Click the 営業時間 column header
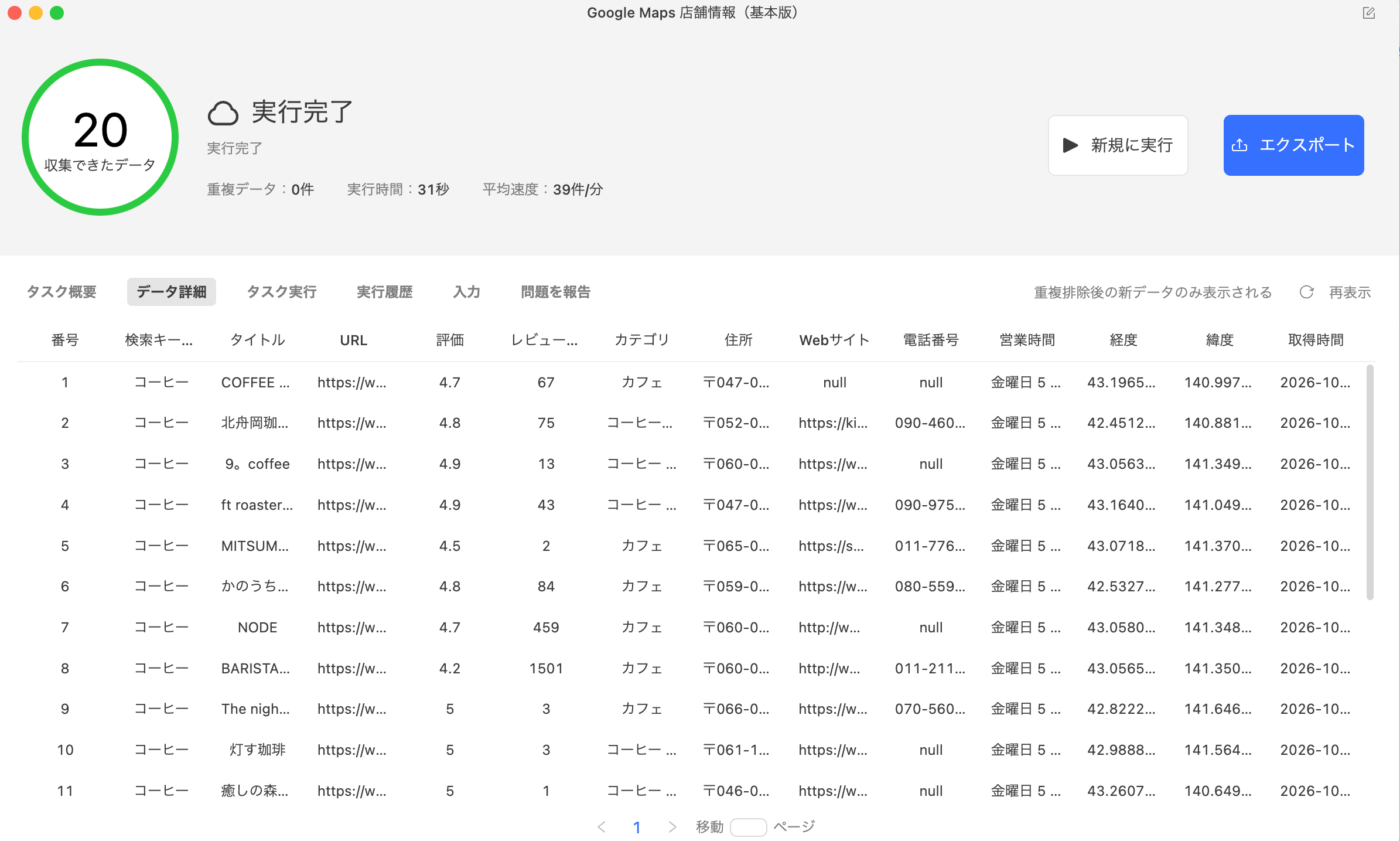Screen dimensions: 1400x841 pos(1027,340)
